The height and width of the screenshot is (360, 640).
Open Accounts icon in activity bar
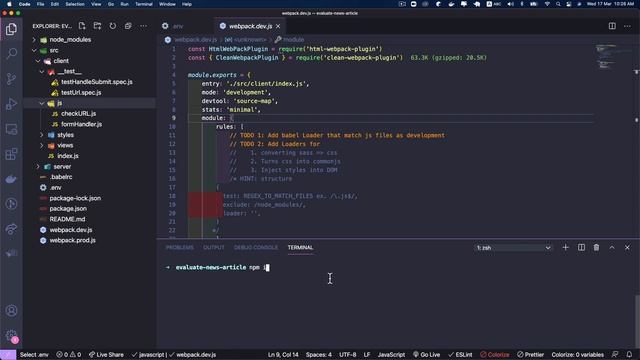pyautogui.click(x=11, y=311)
